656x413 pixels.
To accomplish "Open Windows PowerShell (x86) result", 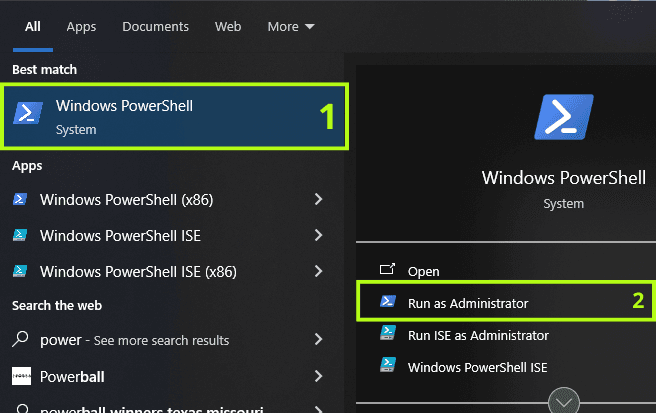I will 126,200.
